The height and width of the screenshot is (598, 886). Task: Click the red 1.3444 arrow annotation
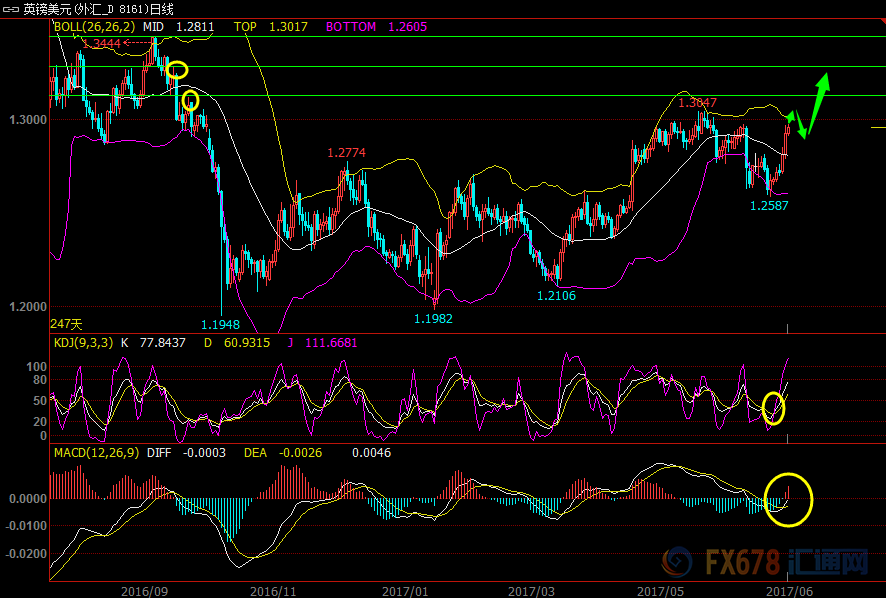(102, 44)
